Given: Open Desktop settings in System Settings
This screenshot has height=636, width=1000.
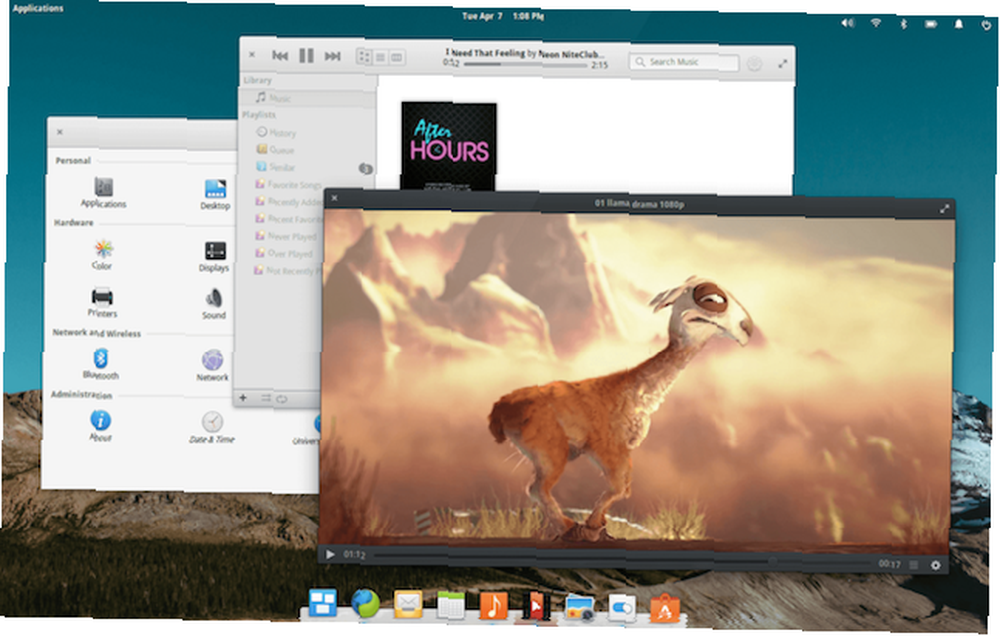Looking at the screenshot, I should [215, 195].
